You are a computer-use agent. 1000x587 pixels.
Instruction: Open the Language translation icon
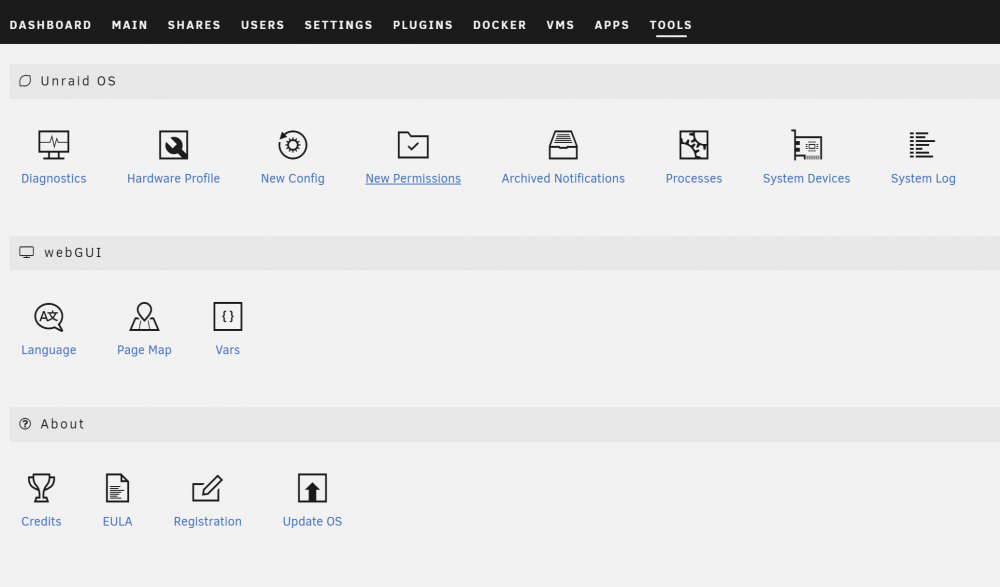pos(48,316)
